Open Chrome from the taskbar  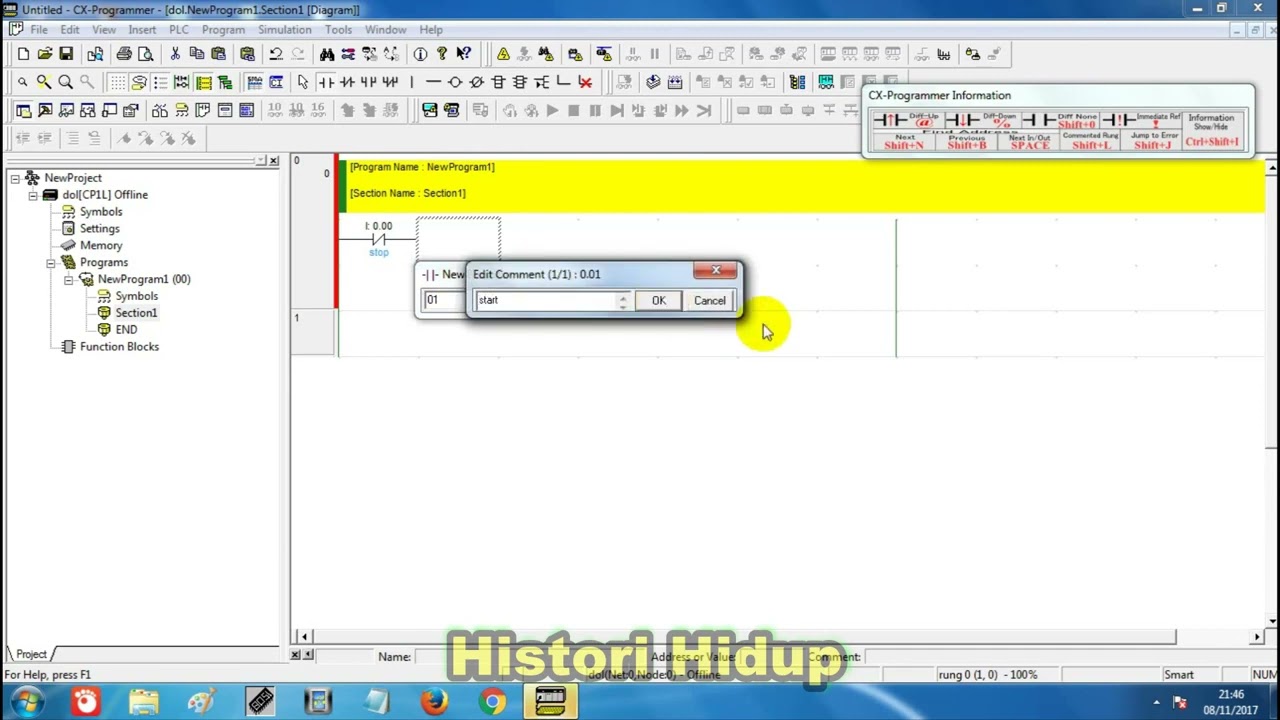492,702
